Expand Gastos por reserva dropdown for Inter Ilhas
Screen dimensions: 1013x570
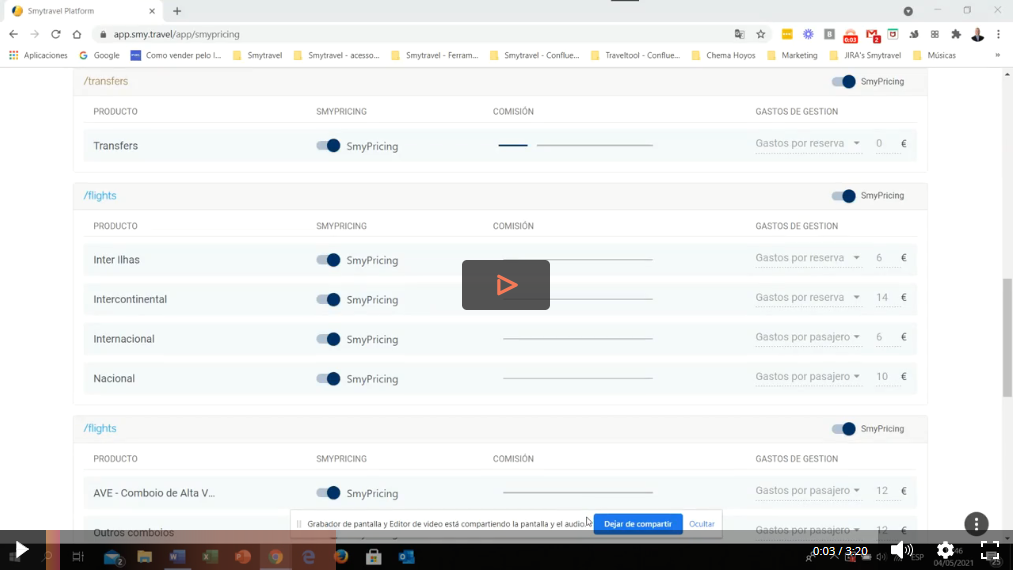point(808,259)
